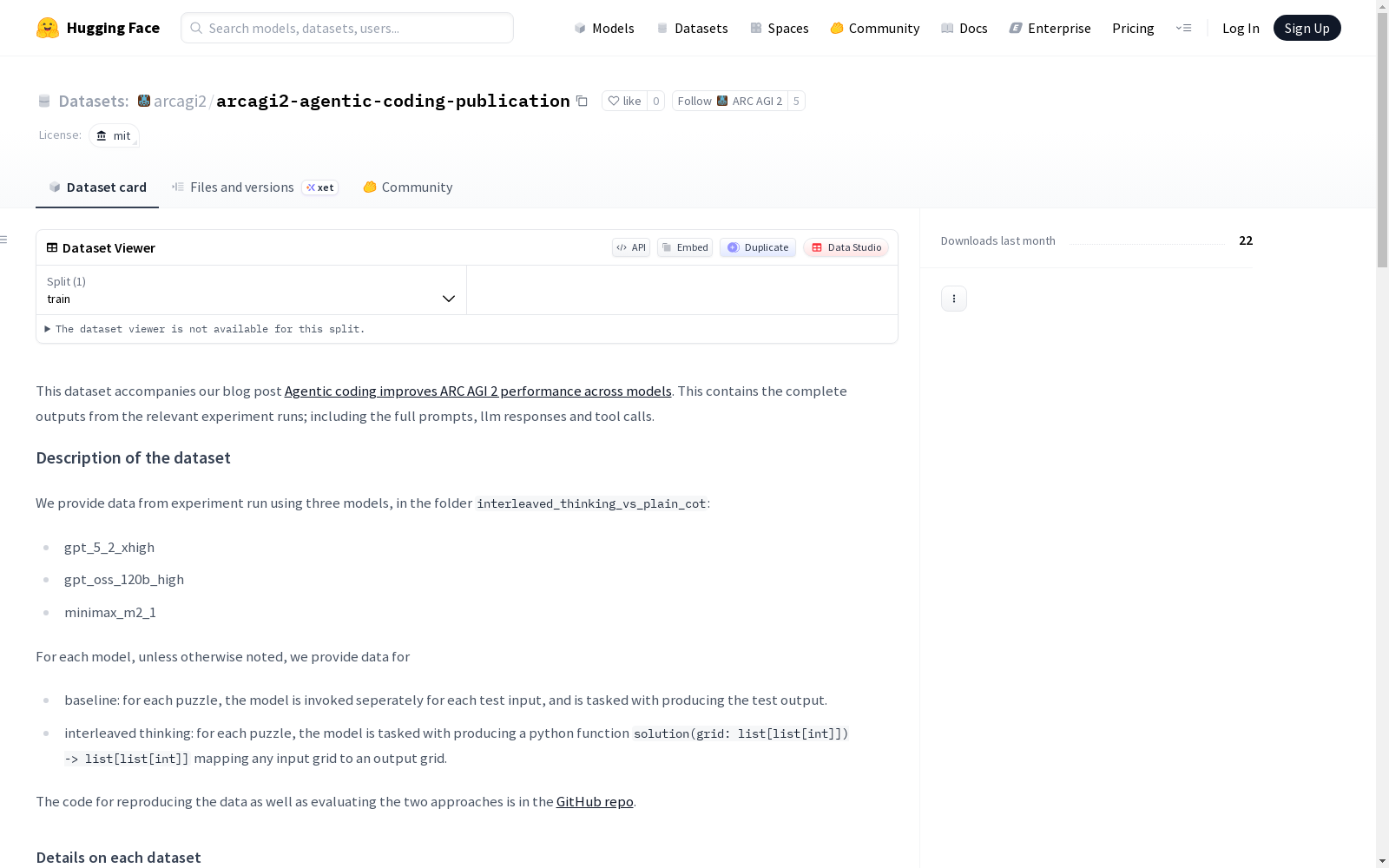The image size is (1389, 868).
Task: Open Enterprise in the top navigation
Action: 1050,28
